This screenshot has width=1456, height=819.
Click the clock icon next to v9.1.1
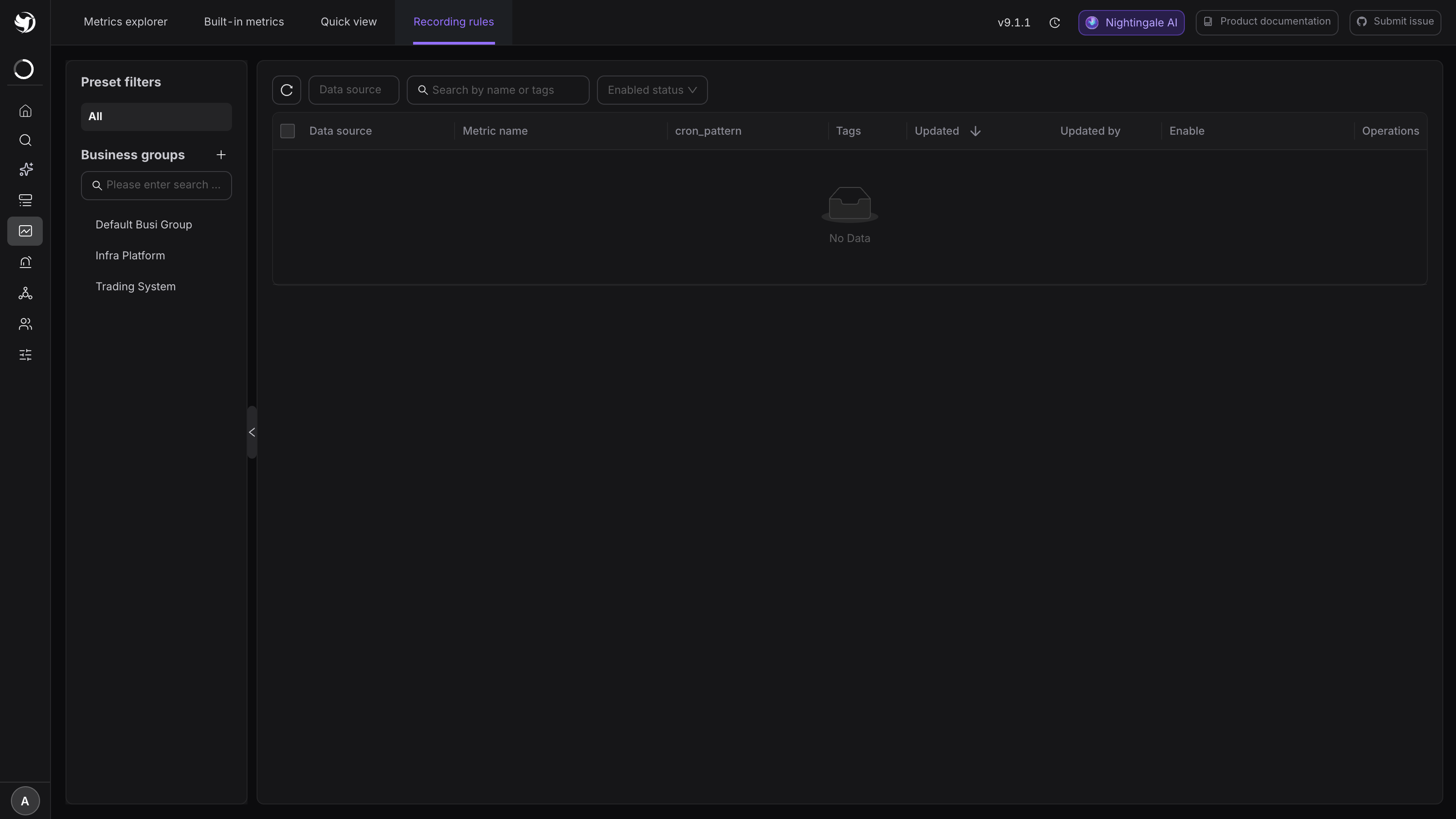pos(1055,23)
